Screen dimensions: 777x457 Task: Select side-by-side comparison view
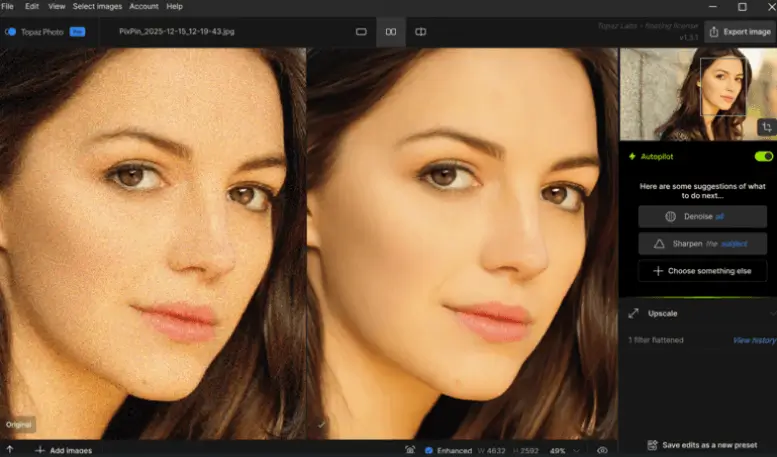click(x=391, y=32)
